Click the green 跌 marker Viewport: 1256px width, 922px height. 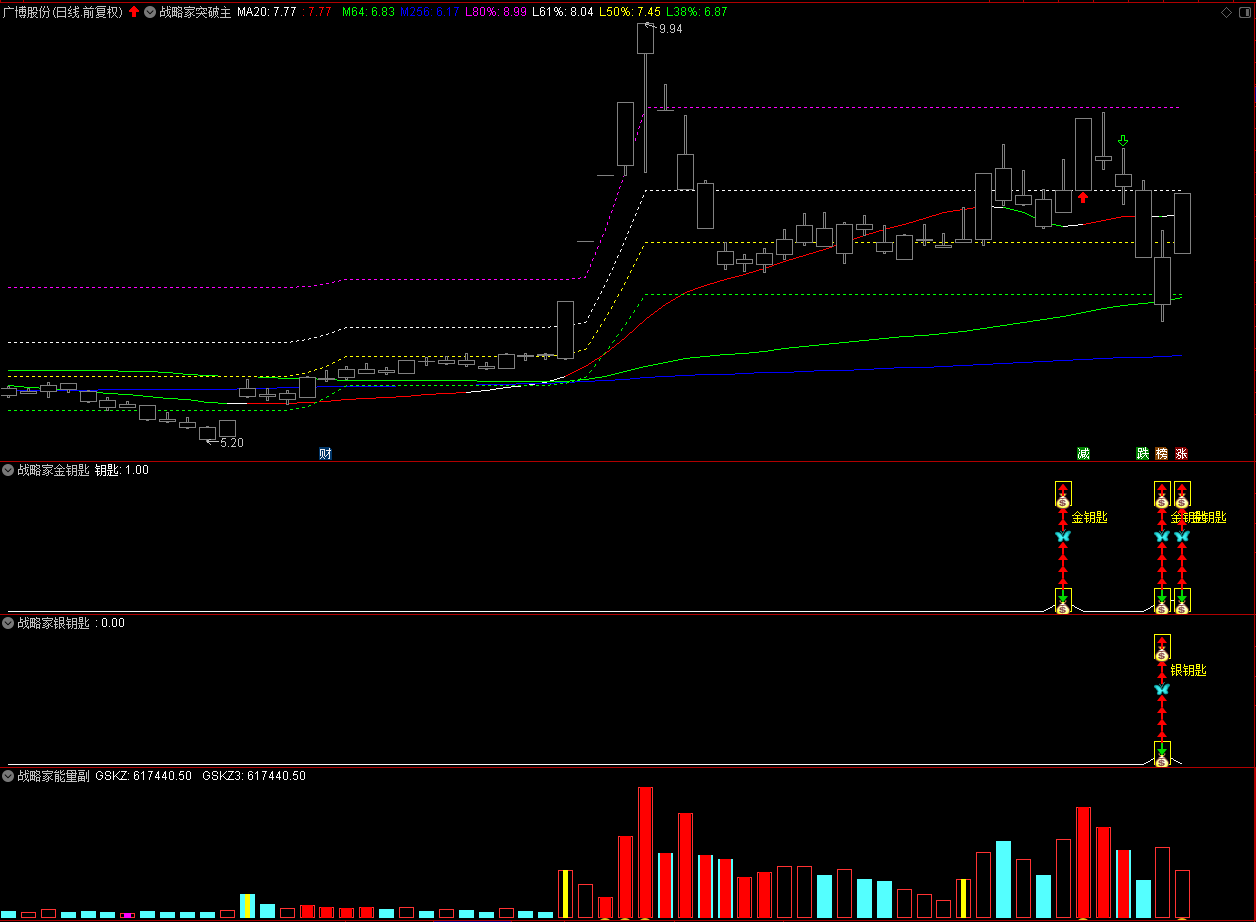[x=1142, y=453]
